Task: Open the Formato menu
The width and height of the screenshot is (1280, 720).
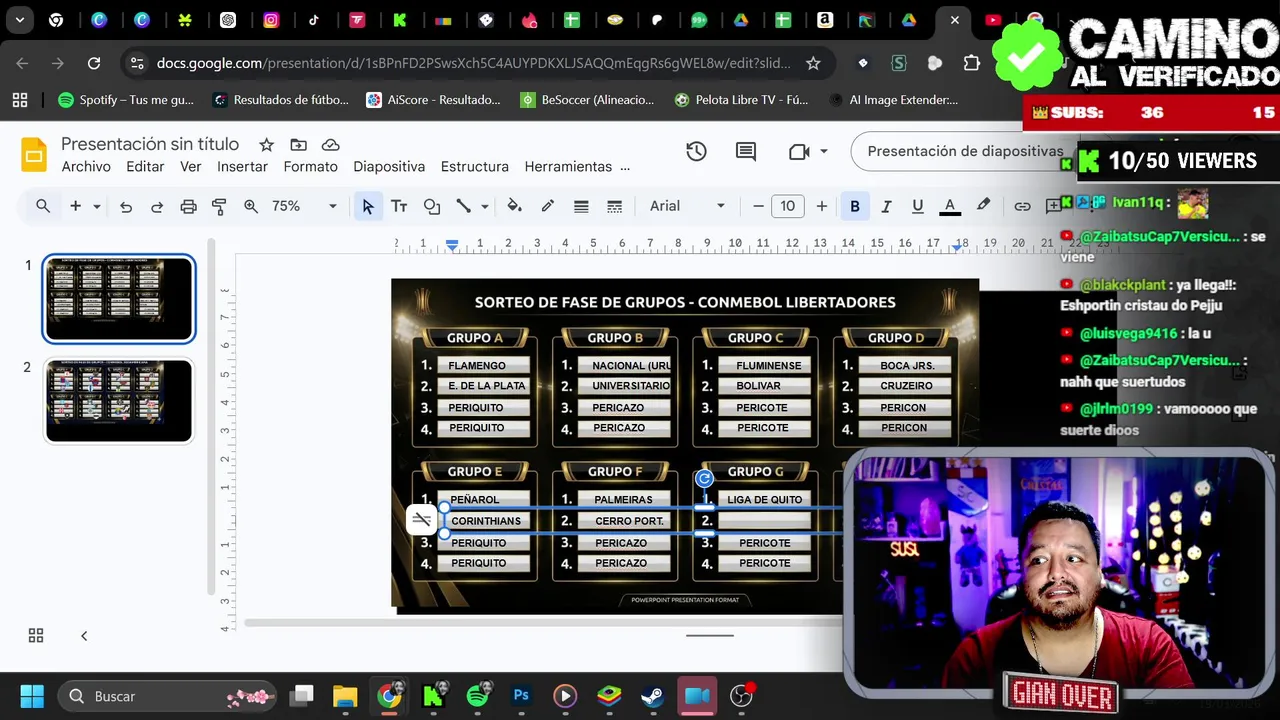Action: (311, 167)
